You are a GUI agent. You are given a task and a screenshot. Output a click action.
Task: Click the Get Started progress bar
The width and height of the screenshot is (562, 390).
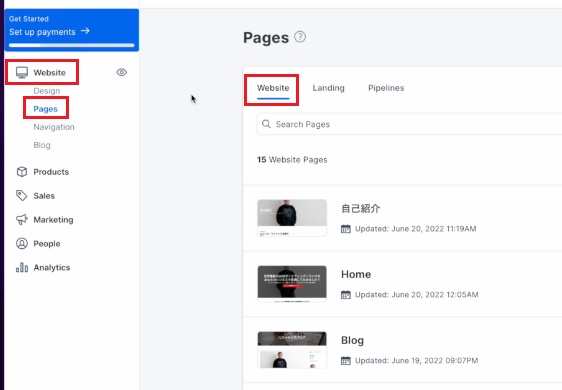click(72, 45)
